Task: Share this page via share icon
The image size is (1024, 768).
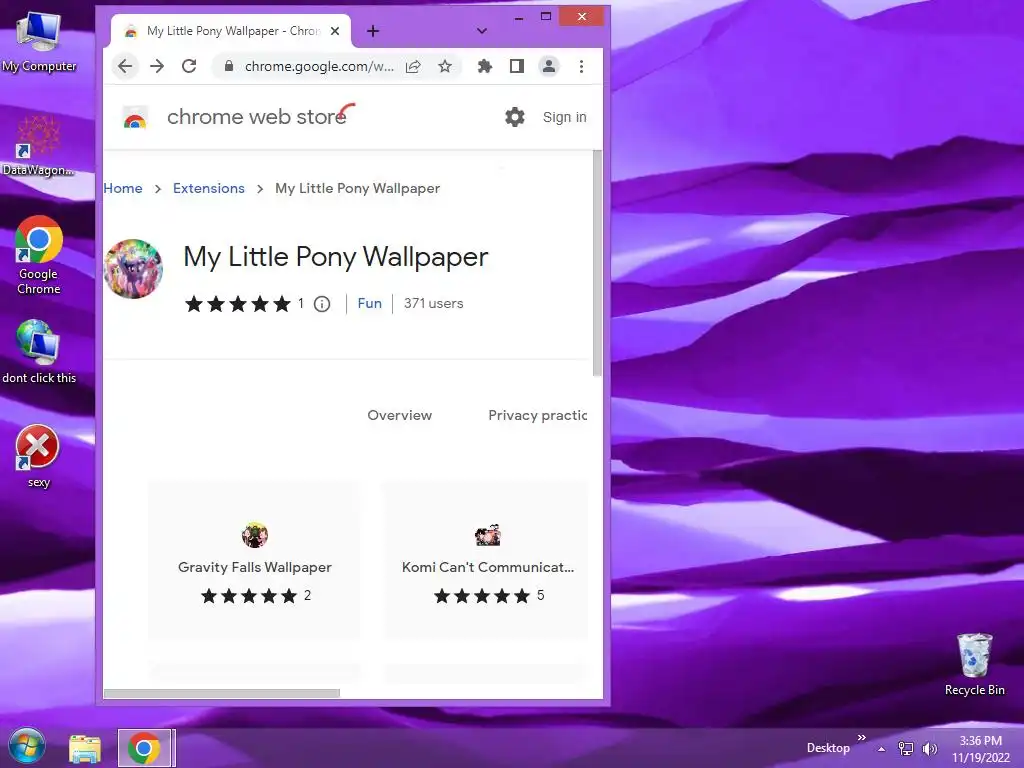Action: 413,67
